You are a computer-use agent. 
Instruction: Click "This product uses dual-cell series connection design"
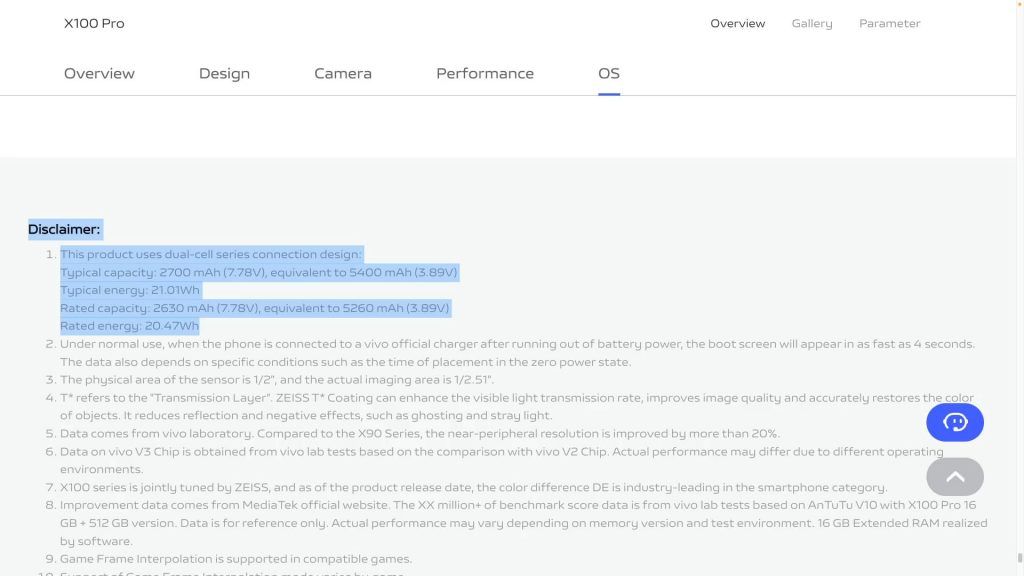click(x=210, y=254)
